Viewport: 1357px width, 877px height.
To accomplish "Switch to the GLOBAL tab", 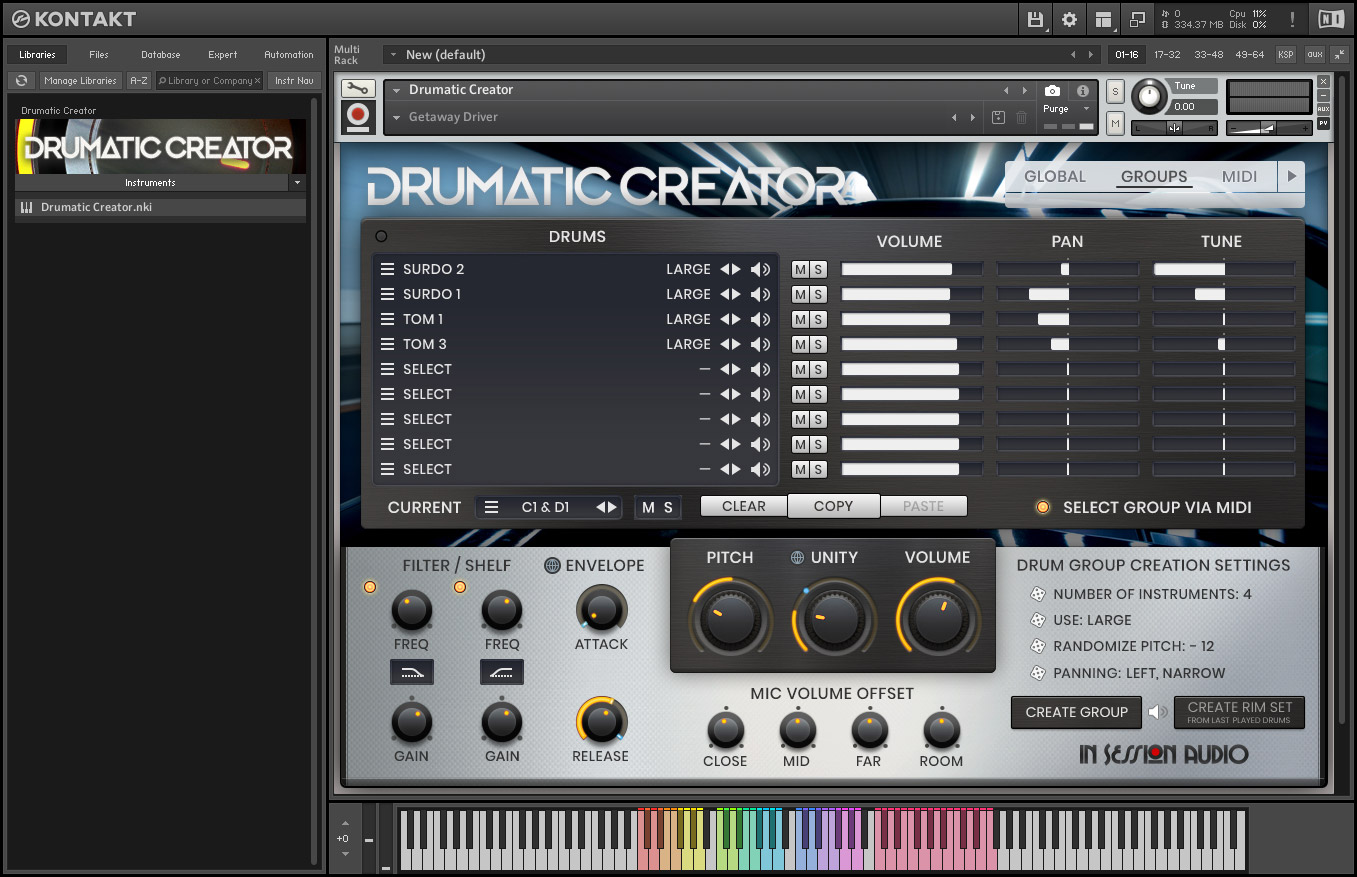I will pos(1054,177).
